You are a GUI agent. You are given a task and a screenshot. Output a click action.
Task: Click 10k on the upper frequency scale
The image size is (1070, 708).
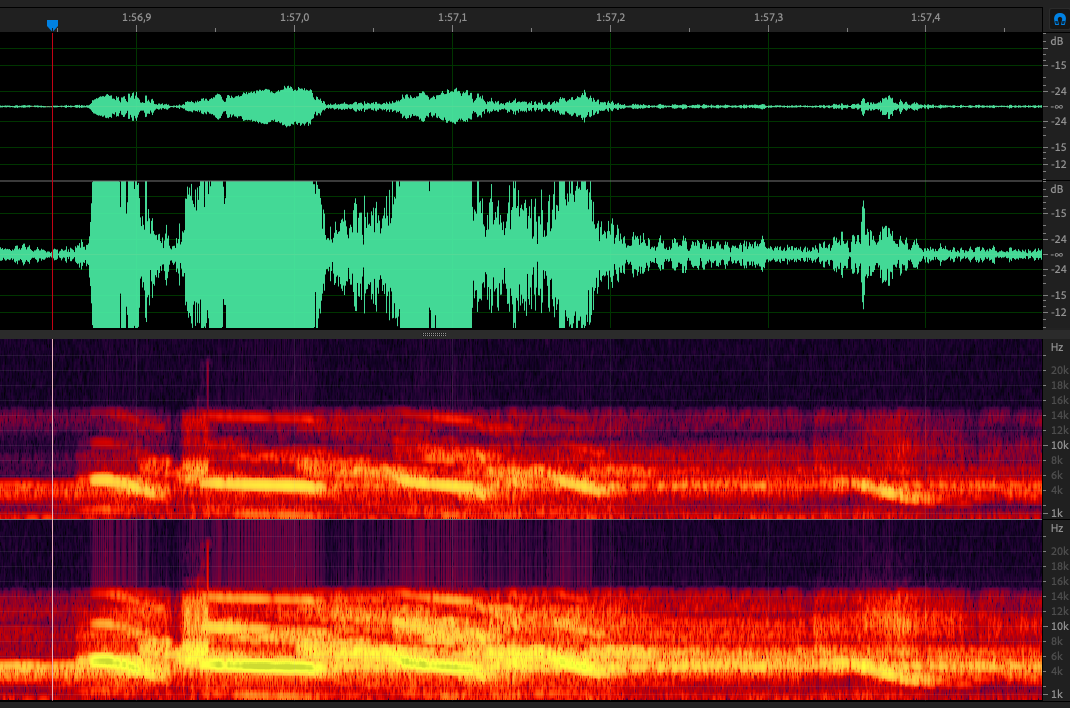pos(1057,445)
